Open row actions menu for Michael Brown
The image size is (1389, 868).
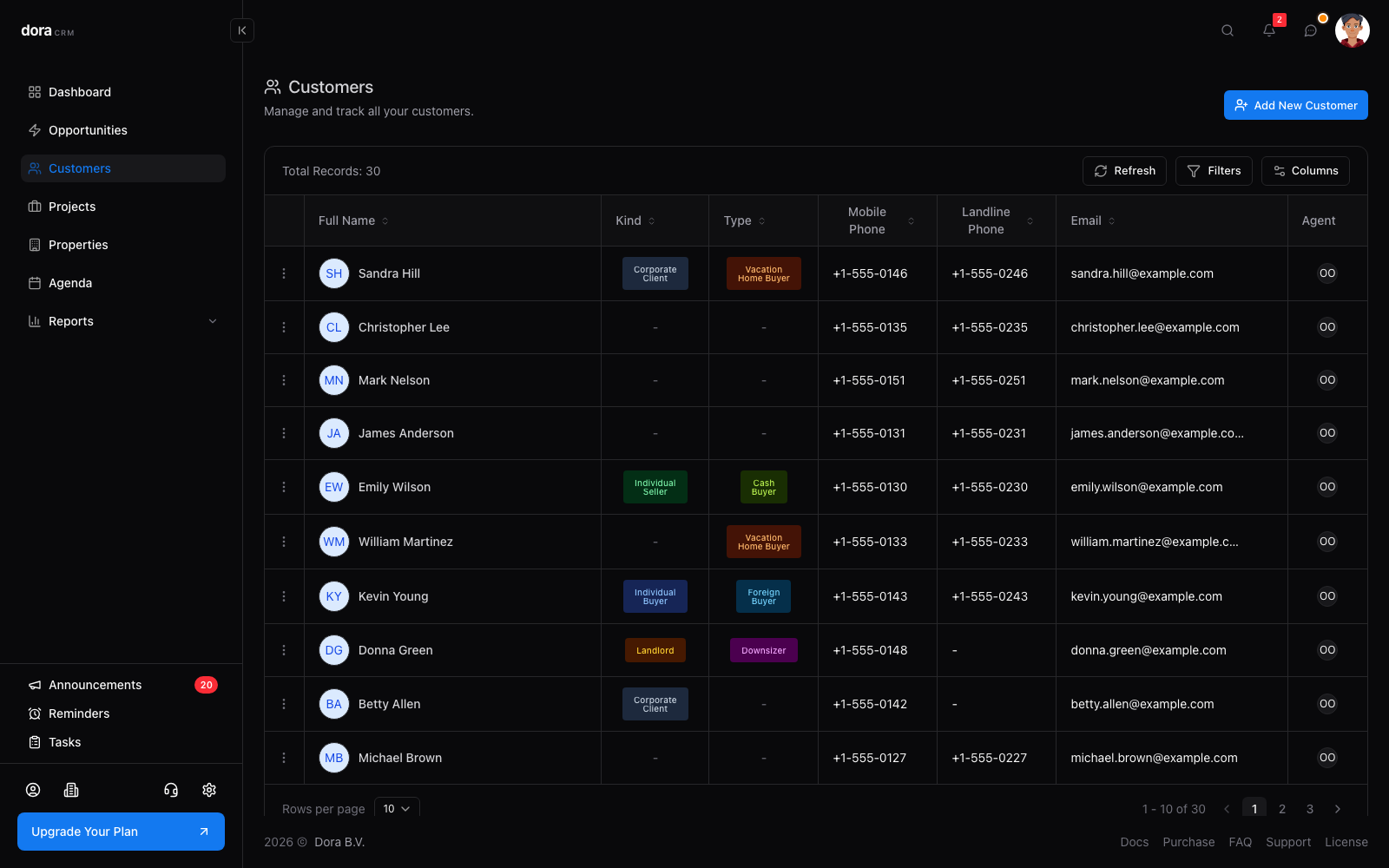[x=284, y=758]
